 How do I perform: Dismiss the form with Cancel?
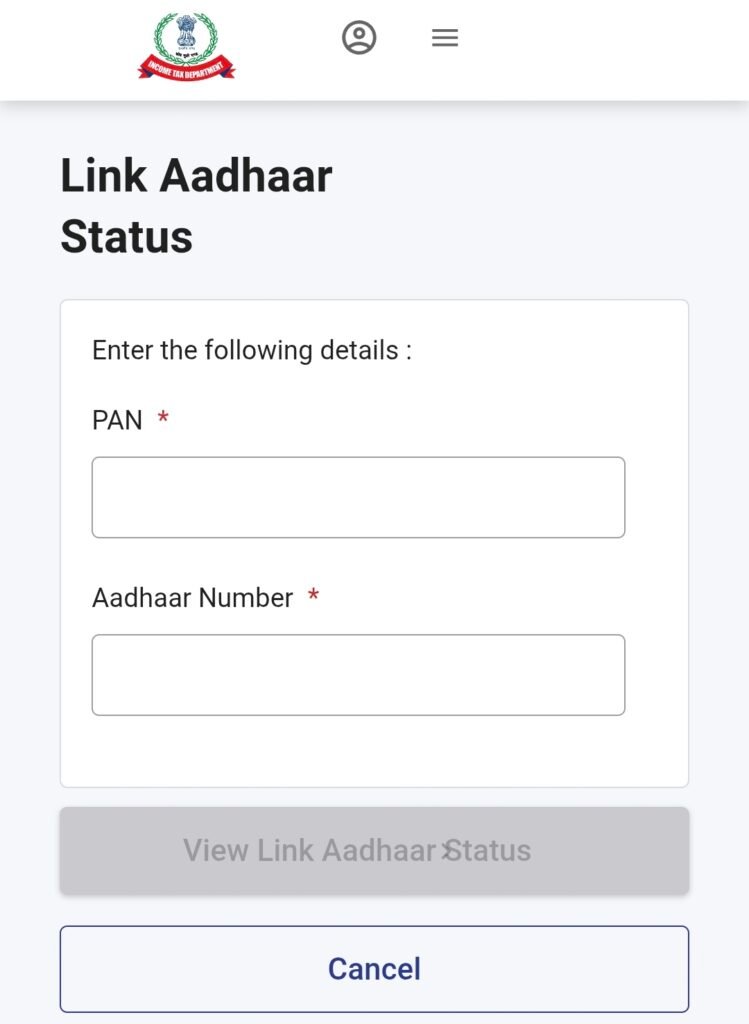click(374, 968)
